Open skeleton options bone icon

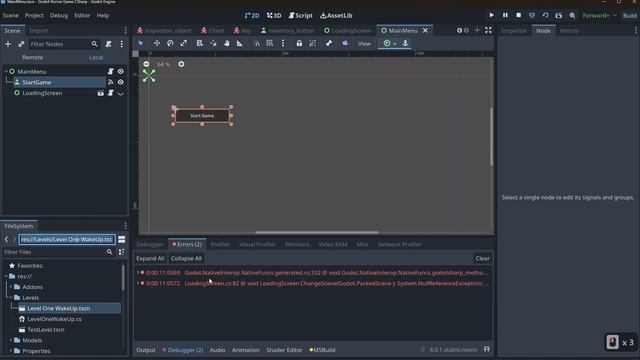coord(329,43)
